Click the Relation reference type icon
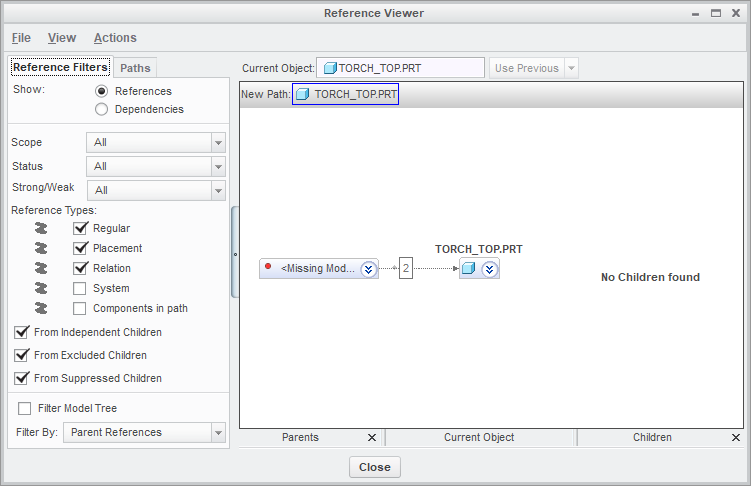The height and width of the screenshot is (486, 751). coord(41,268)
